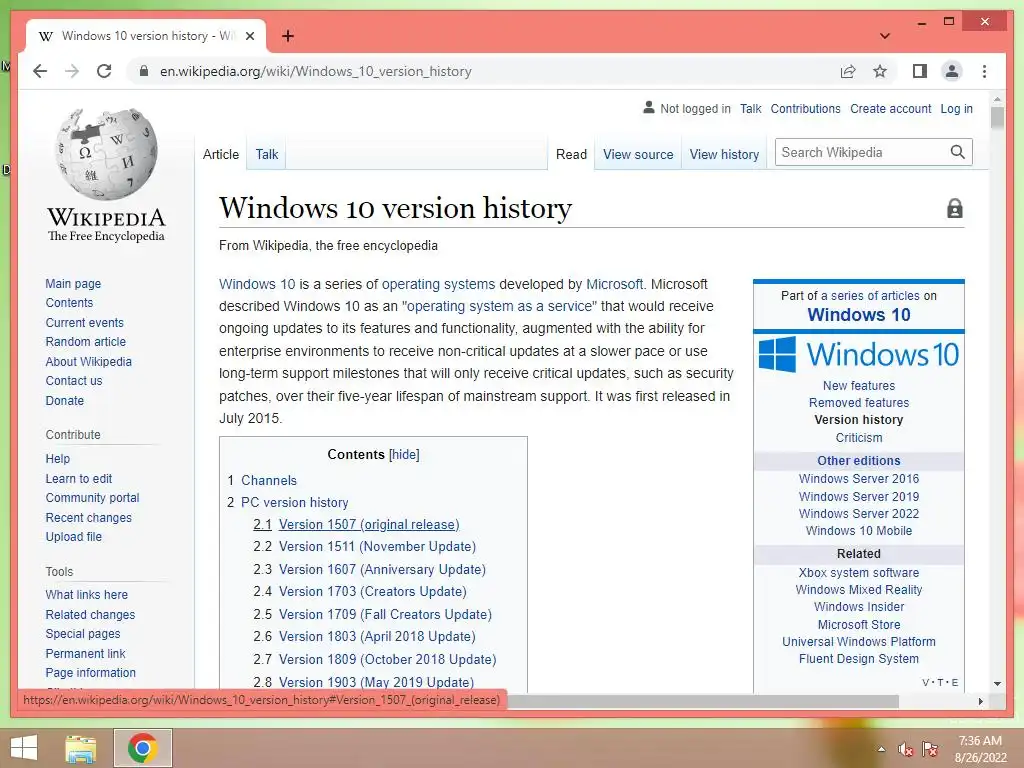Screen dimensions: 1024x768
Task: Click the page protection lock icon
Action: click(x=955, y=208)
